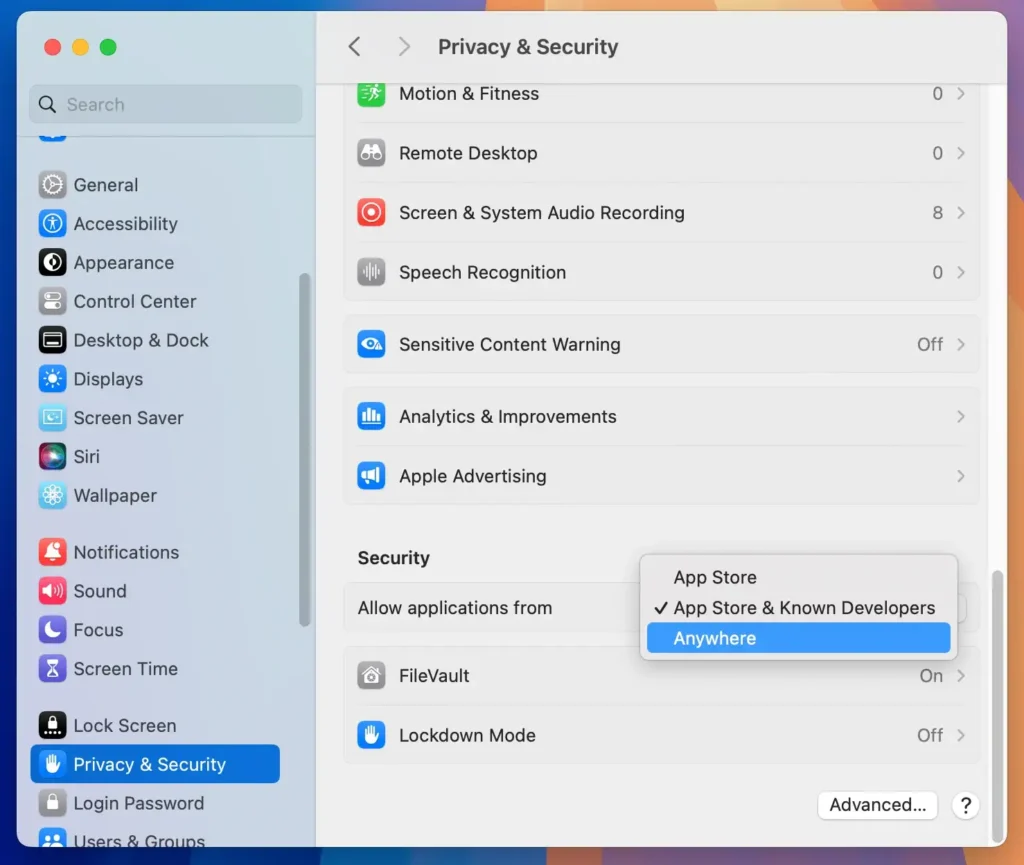Click the Motion & Fitness runner icon
Image resolution: width=1024 pixels, height=865 pixels.
point(371,94)
